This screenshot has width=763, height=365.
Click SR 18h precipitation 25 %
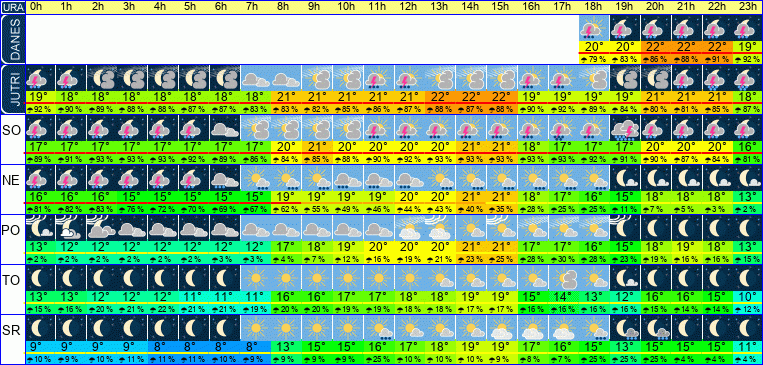tap(594, 359)
